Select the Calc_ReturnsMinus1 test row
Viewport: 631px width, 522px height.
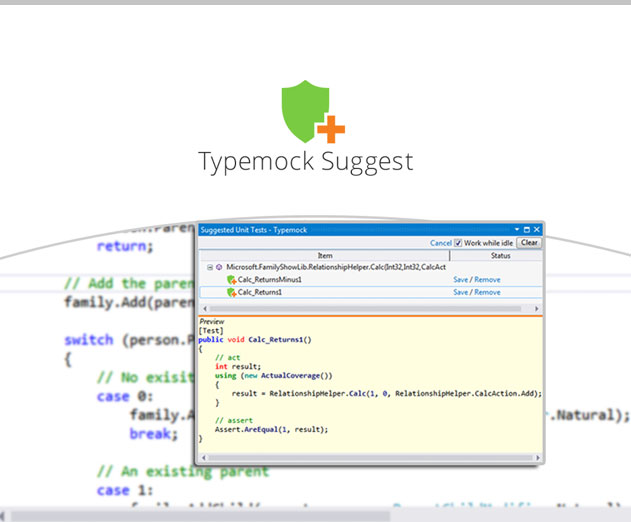tap(371, 279)
